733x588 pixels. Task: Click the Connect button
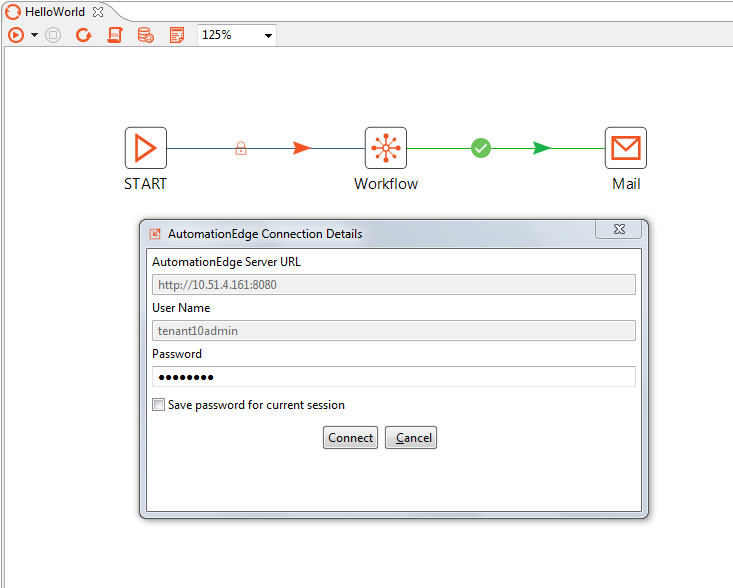coord(350,437)
